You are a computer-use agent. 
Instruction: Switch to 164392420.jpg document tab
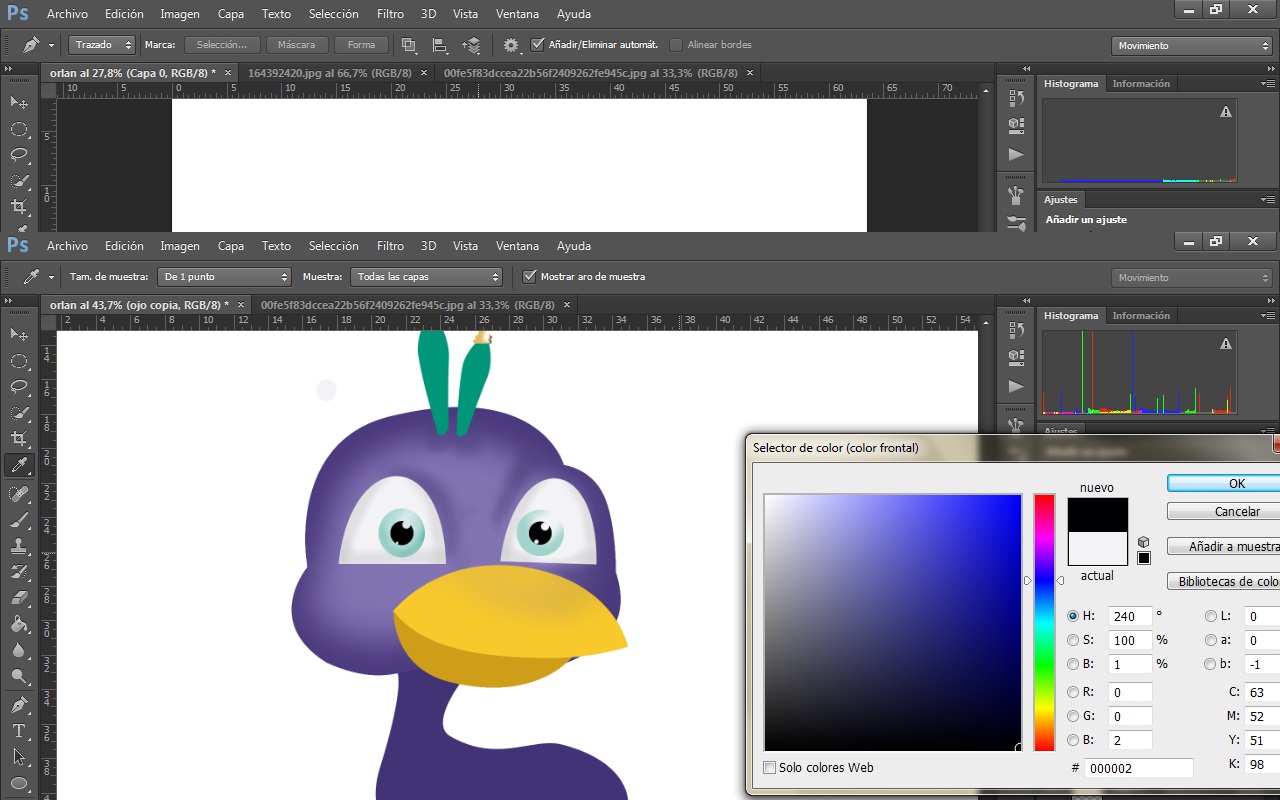click(x=329, y=73)
